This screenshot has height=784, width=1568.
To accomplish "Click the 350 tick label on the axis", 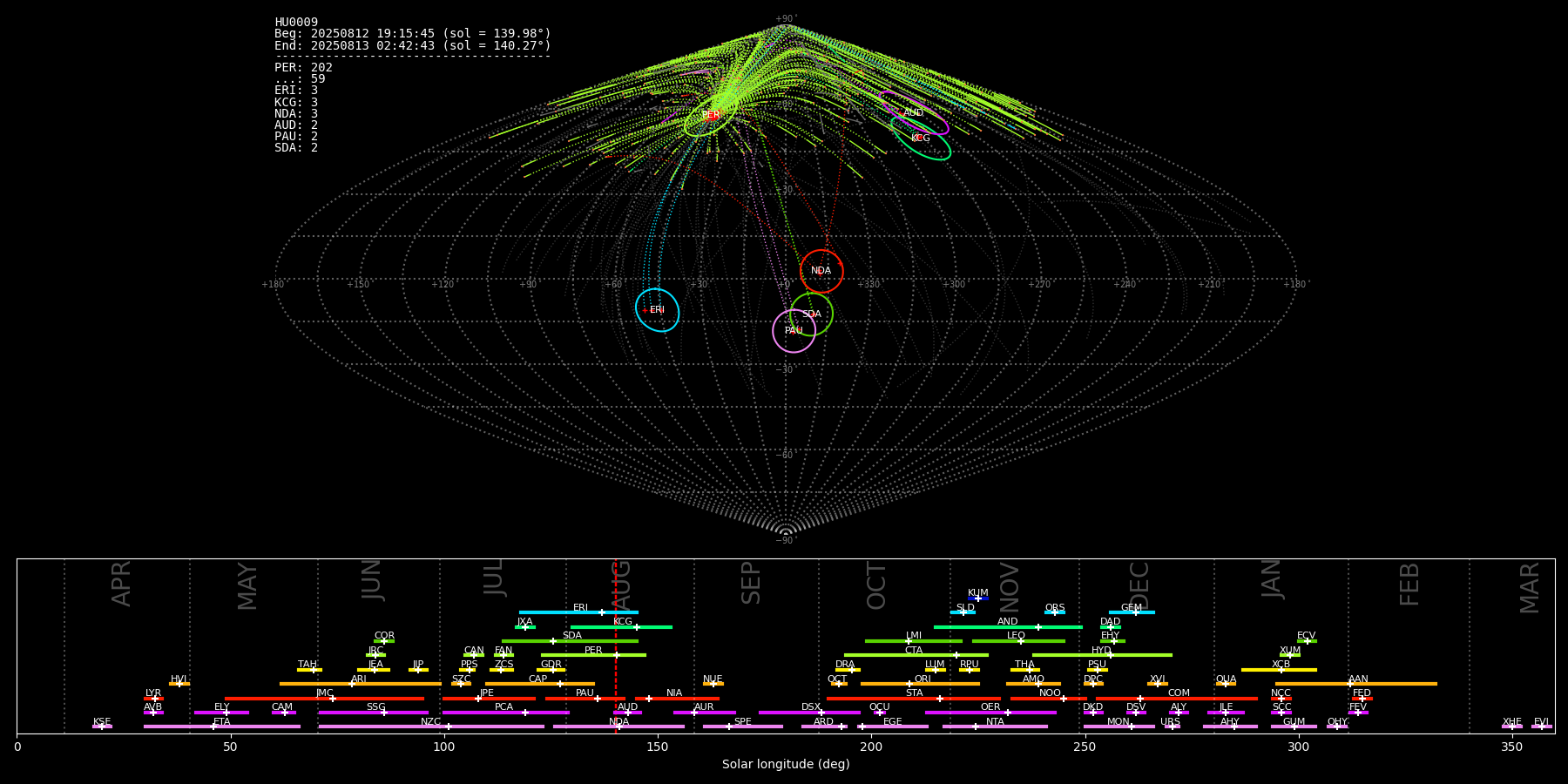I will click(x=1511, y=747).
